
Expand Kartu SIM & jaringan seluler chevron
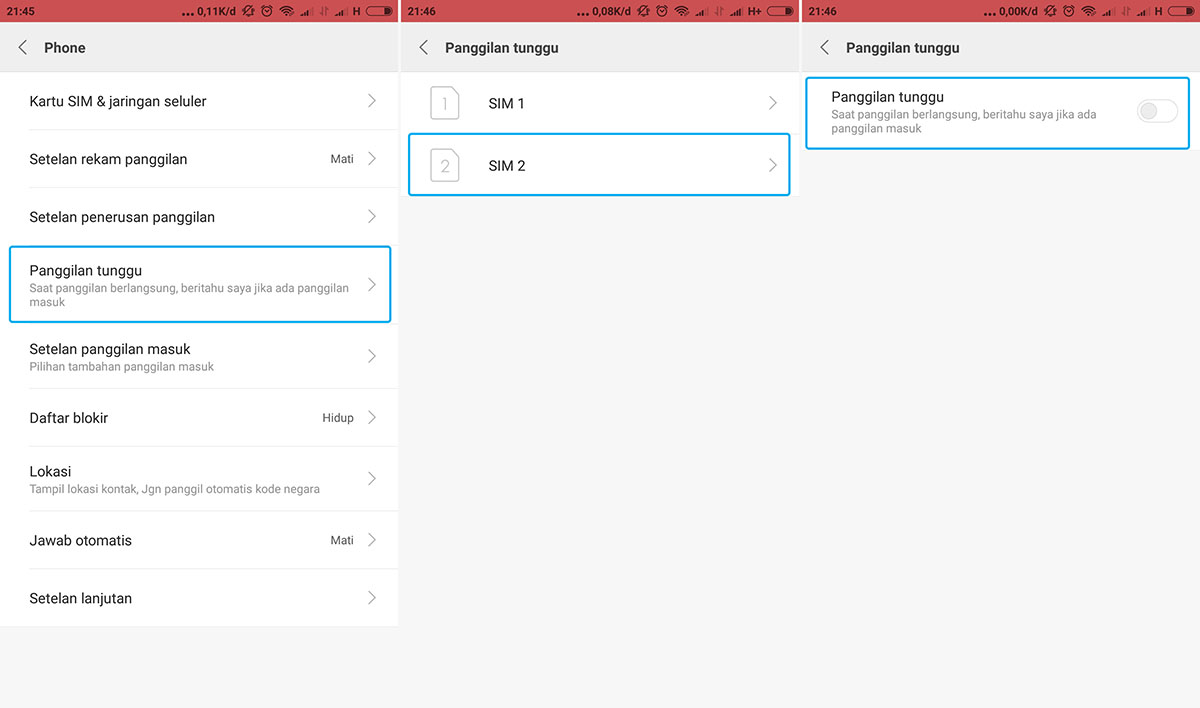pos(371,101)
